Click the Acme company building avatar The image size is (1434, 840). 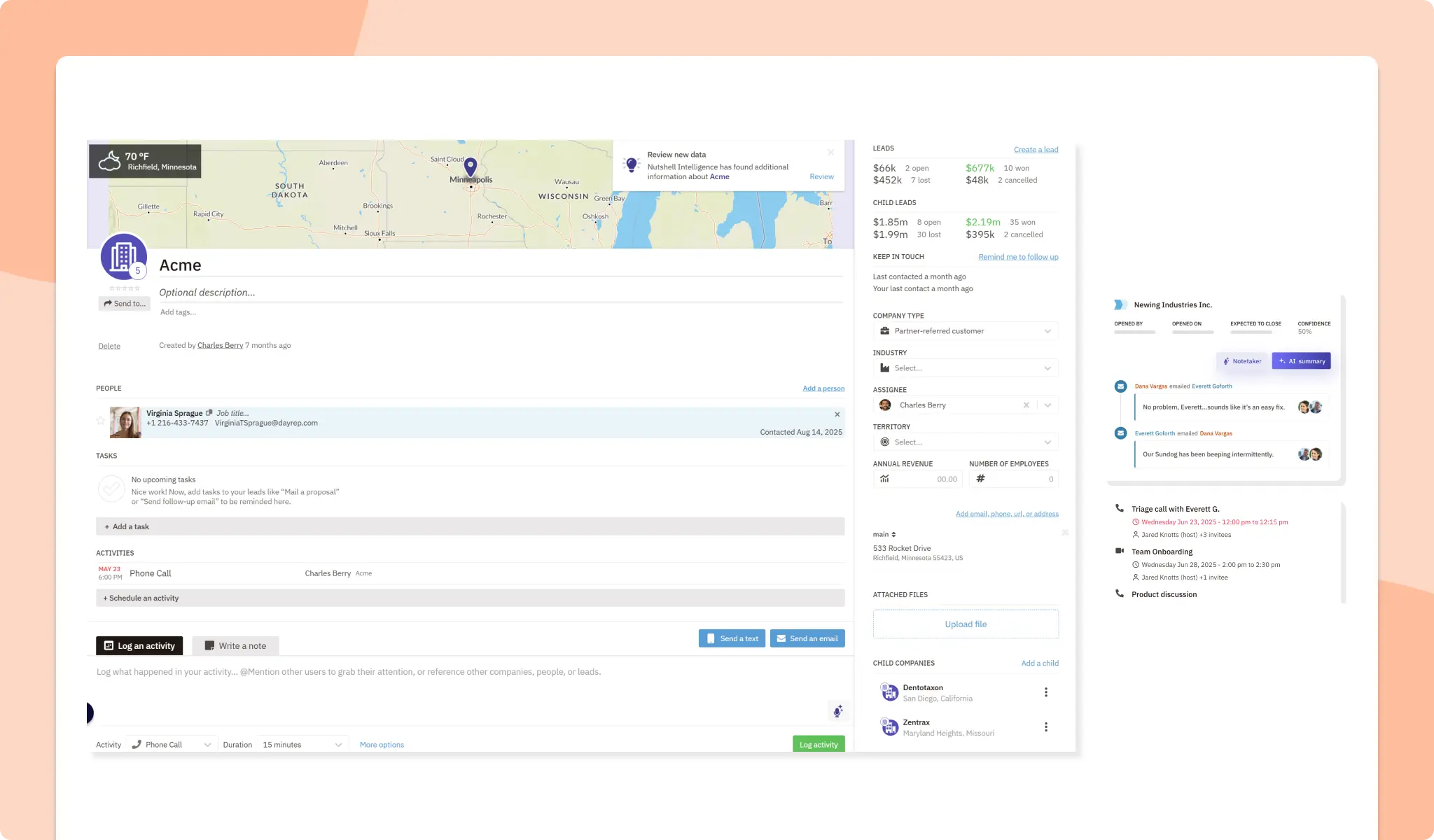pos(123,256)
